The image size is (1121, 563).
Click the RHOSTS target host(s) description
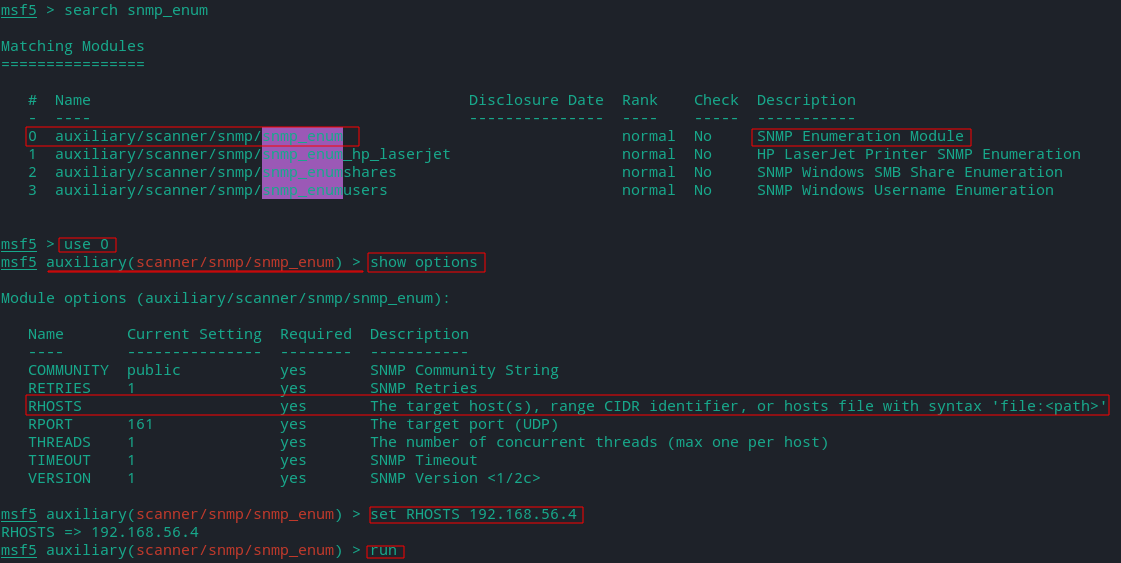tap(739, 406)
